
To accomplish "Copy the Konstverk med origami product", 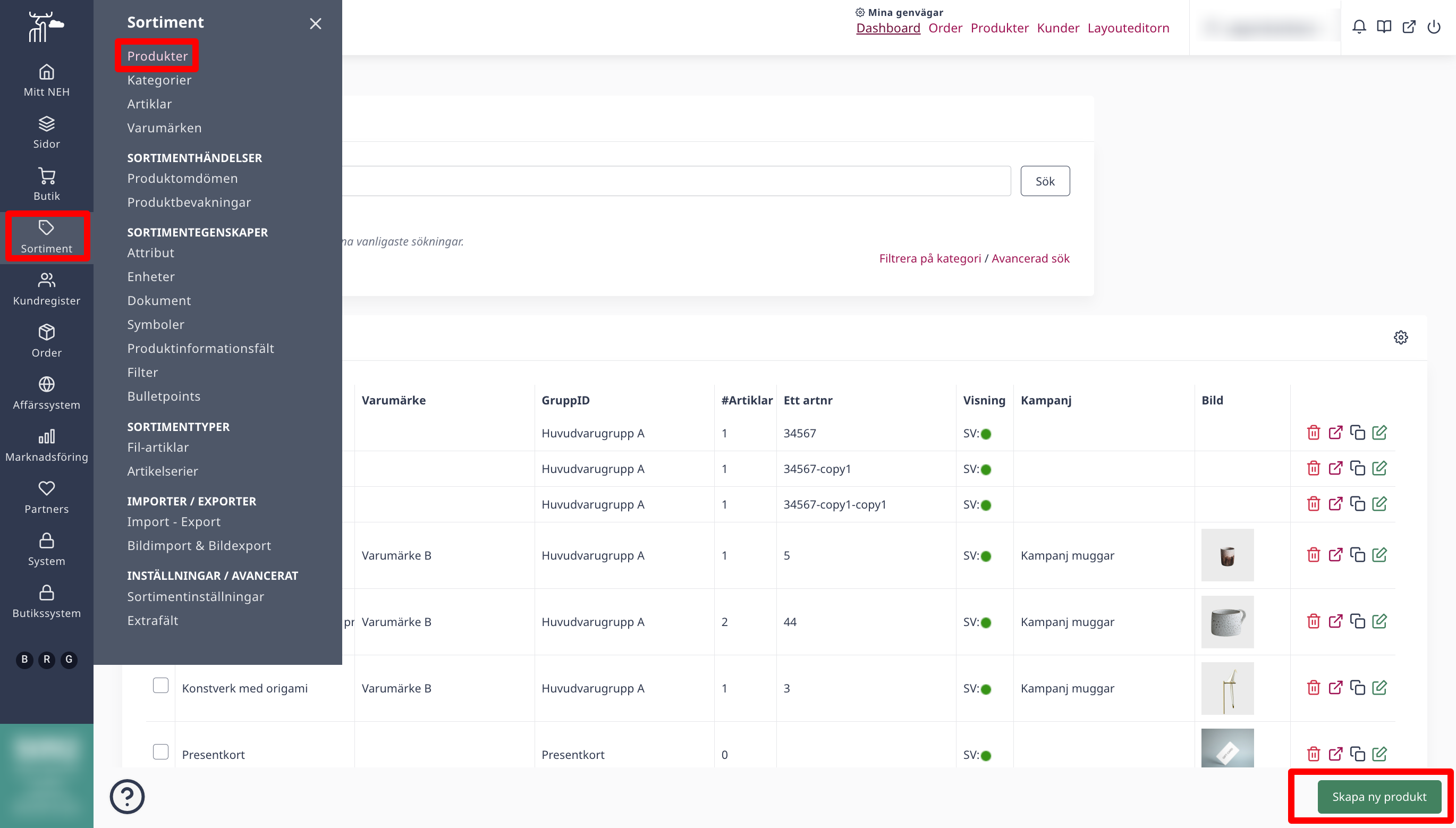I will [1358, 688].
